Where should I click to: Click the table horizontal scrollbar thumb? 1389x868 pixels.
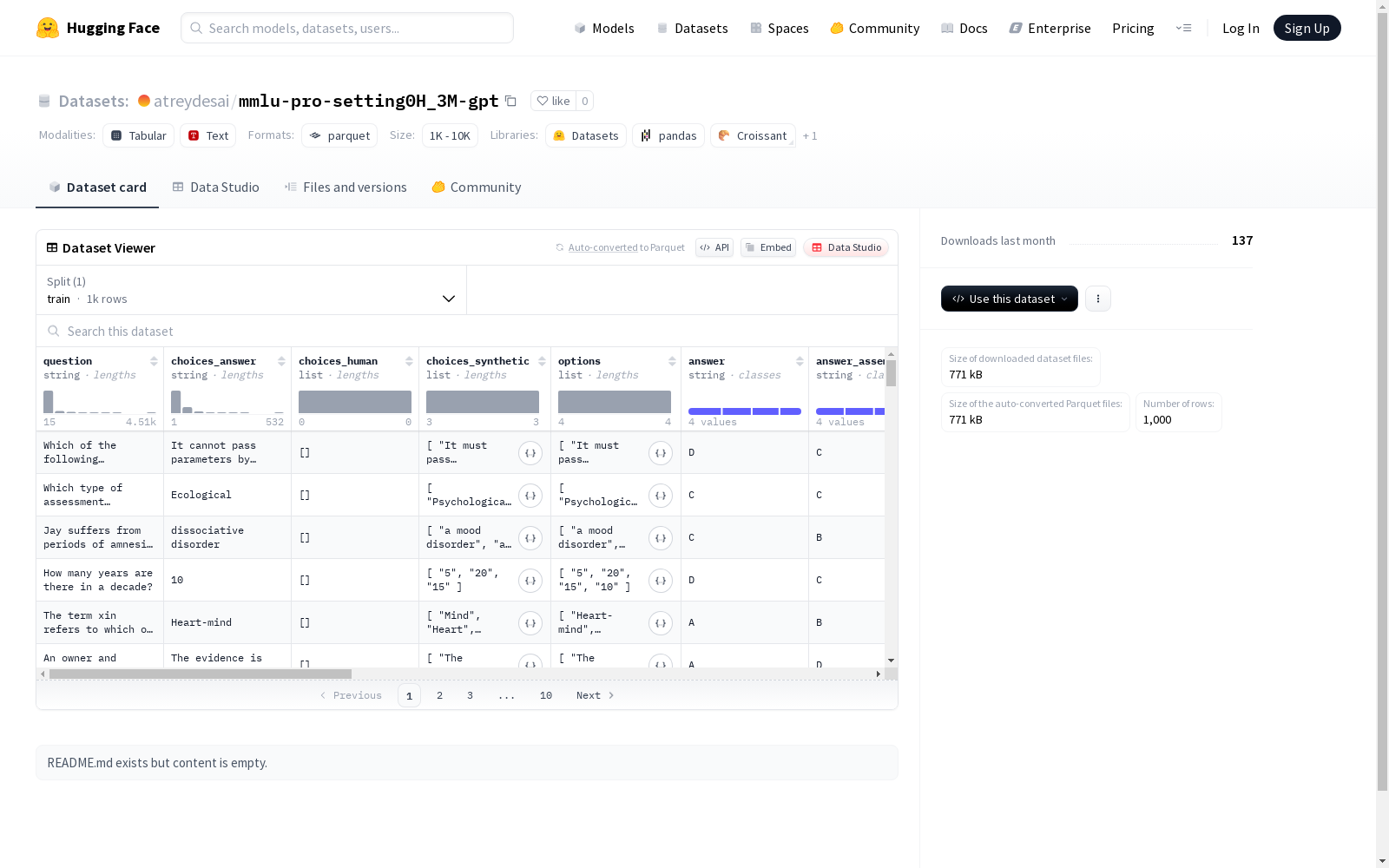tap(201, 674)
